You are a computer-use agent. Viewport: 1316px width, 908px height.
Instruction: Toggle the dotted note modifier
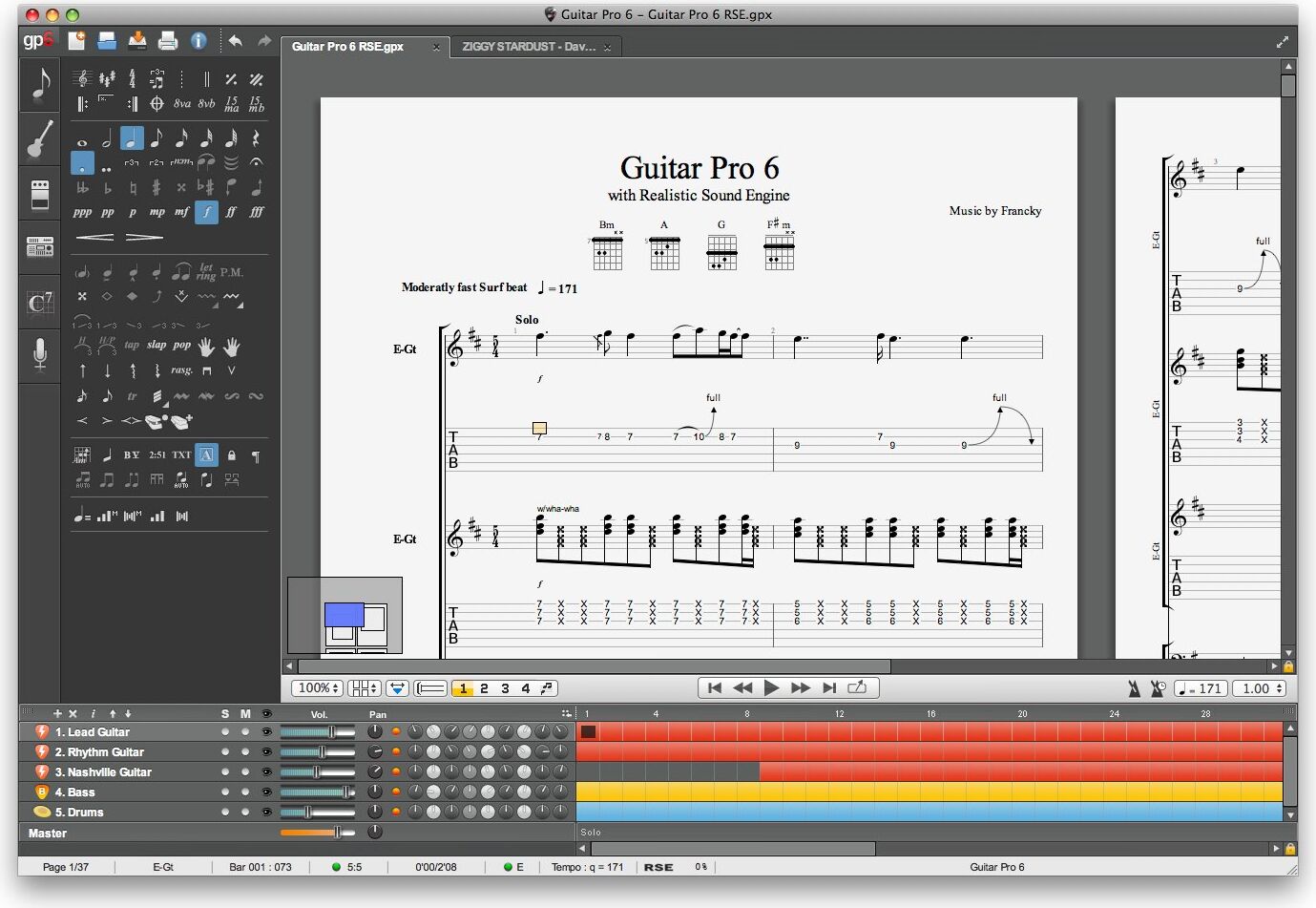click(82, 163)
